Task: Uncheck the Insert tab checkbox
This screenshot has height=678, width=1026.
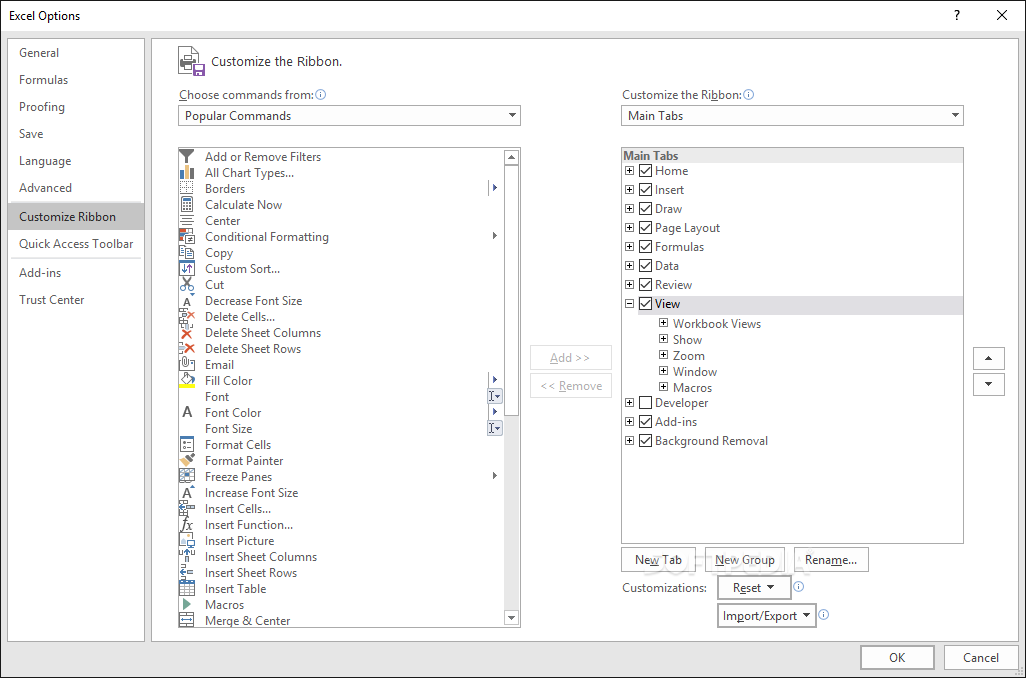Action: point(645,190)
